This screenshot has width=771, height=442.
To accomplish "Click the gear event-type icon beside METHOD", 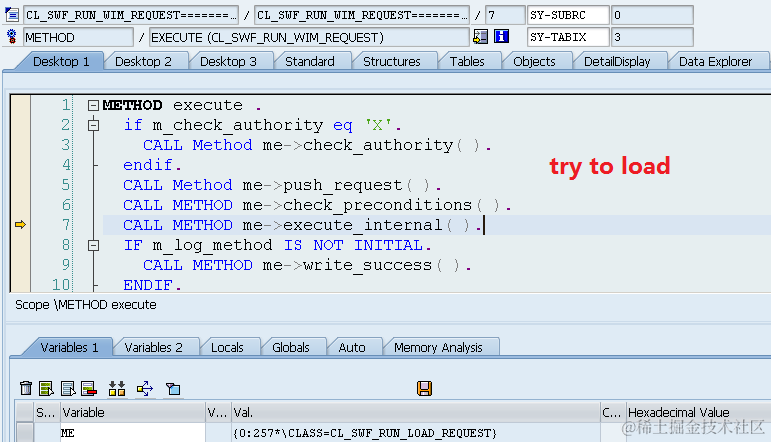I will 12,37.
